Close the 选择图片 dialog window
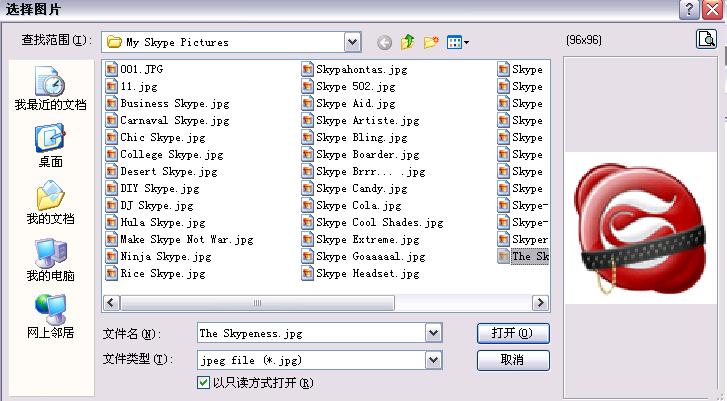 click(713, 9)
